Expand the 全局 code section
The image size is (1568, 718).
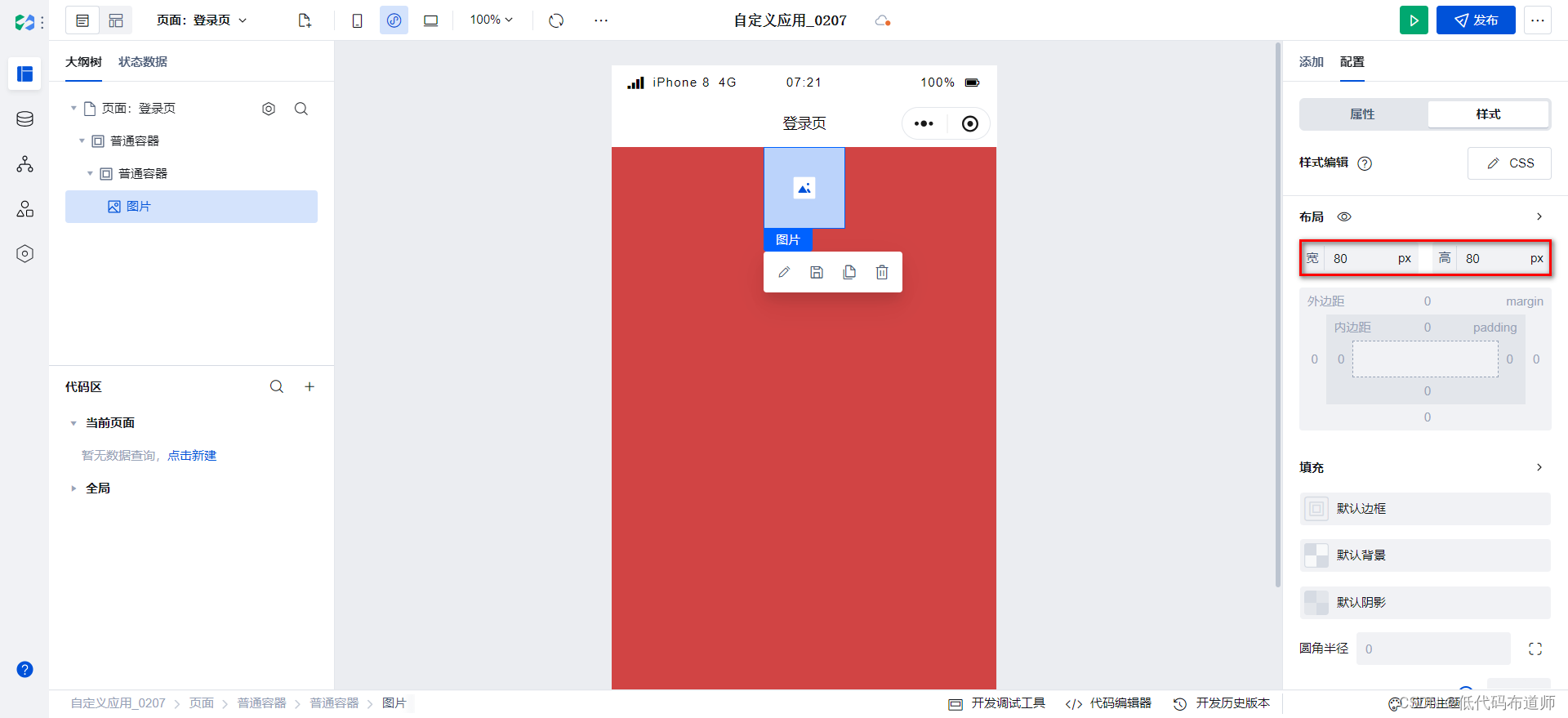click(x=73, y=488)
